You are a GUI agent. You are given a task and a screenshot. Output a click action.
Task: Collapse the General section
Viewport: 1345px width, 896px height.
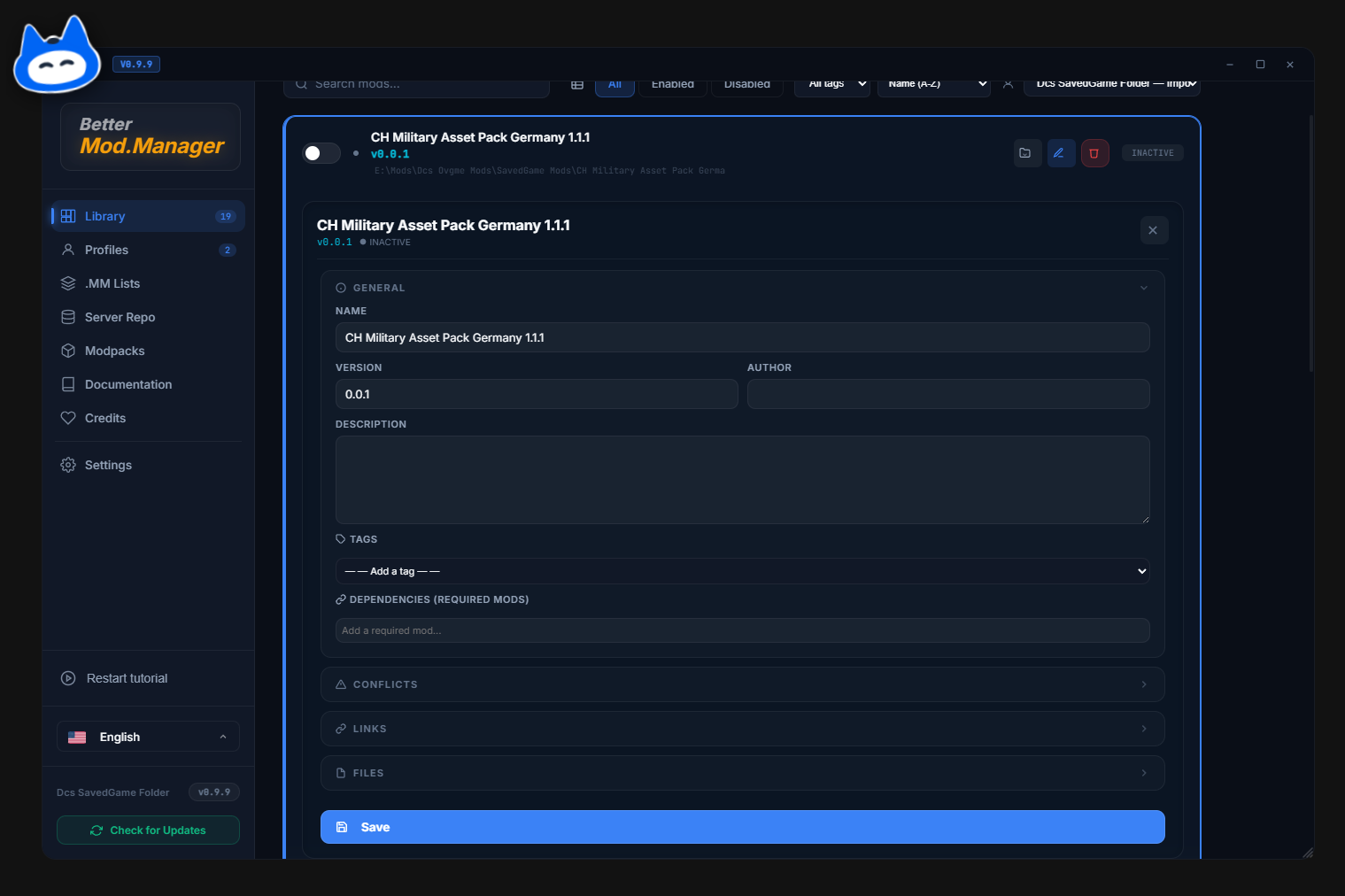tap(742, 288)
